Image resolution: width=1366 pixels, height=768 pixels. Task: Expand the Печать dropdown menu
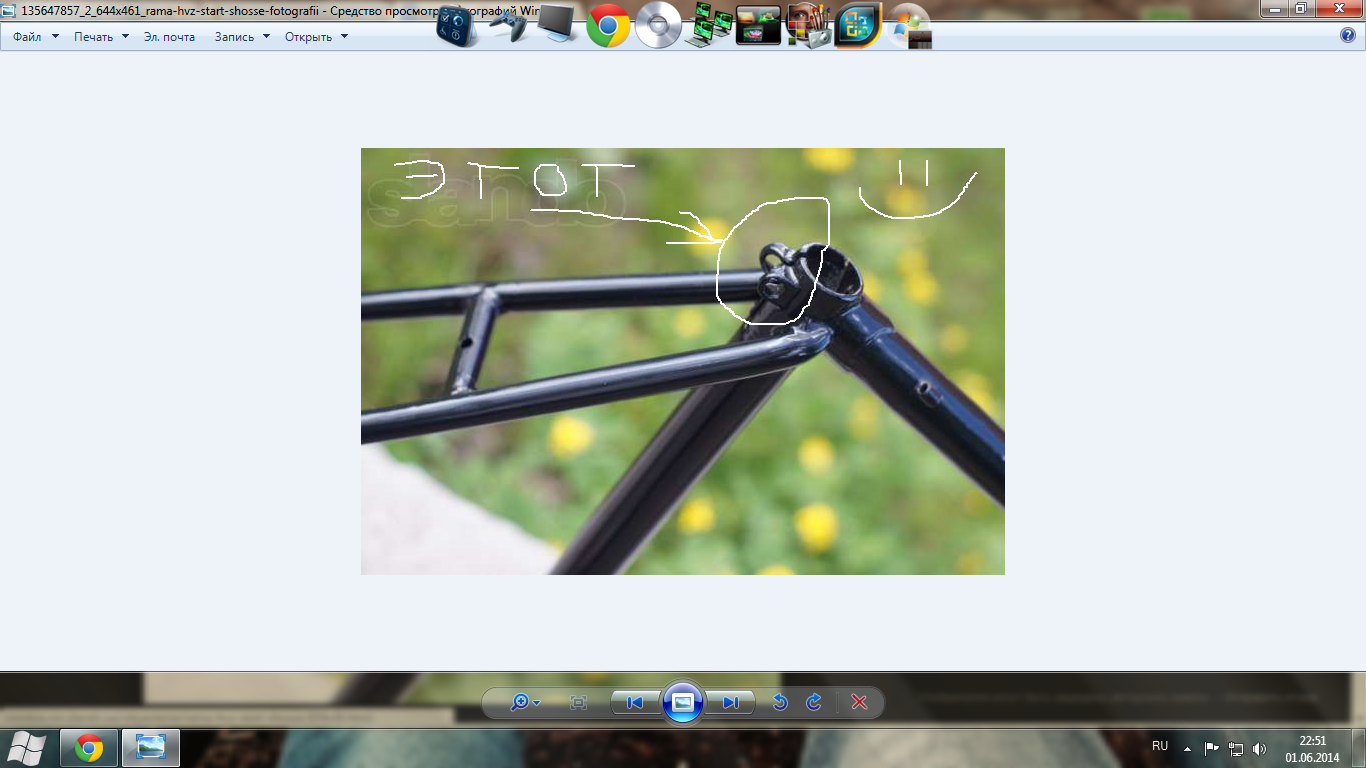101,37
